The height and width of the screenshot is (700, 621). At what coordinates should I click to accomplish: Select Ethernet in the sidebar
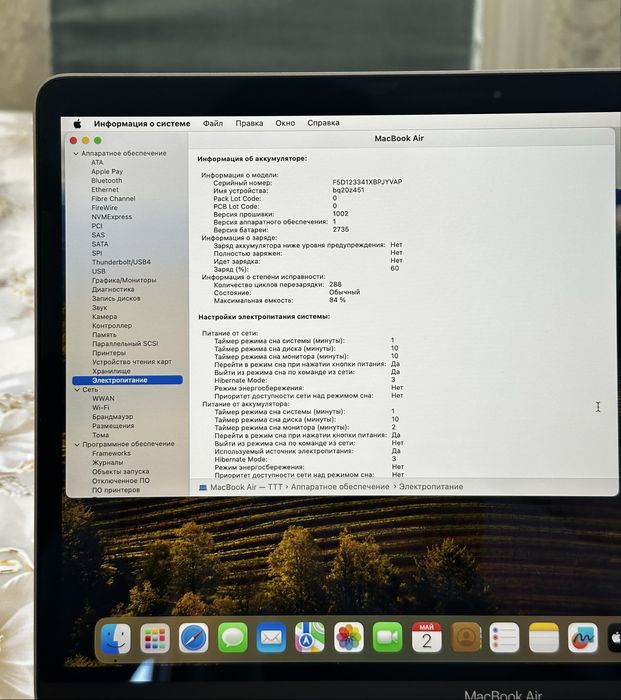[x=105, y=189]
